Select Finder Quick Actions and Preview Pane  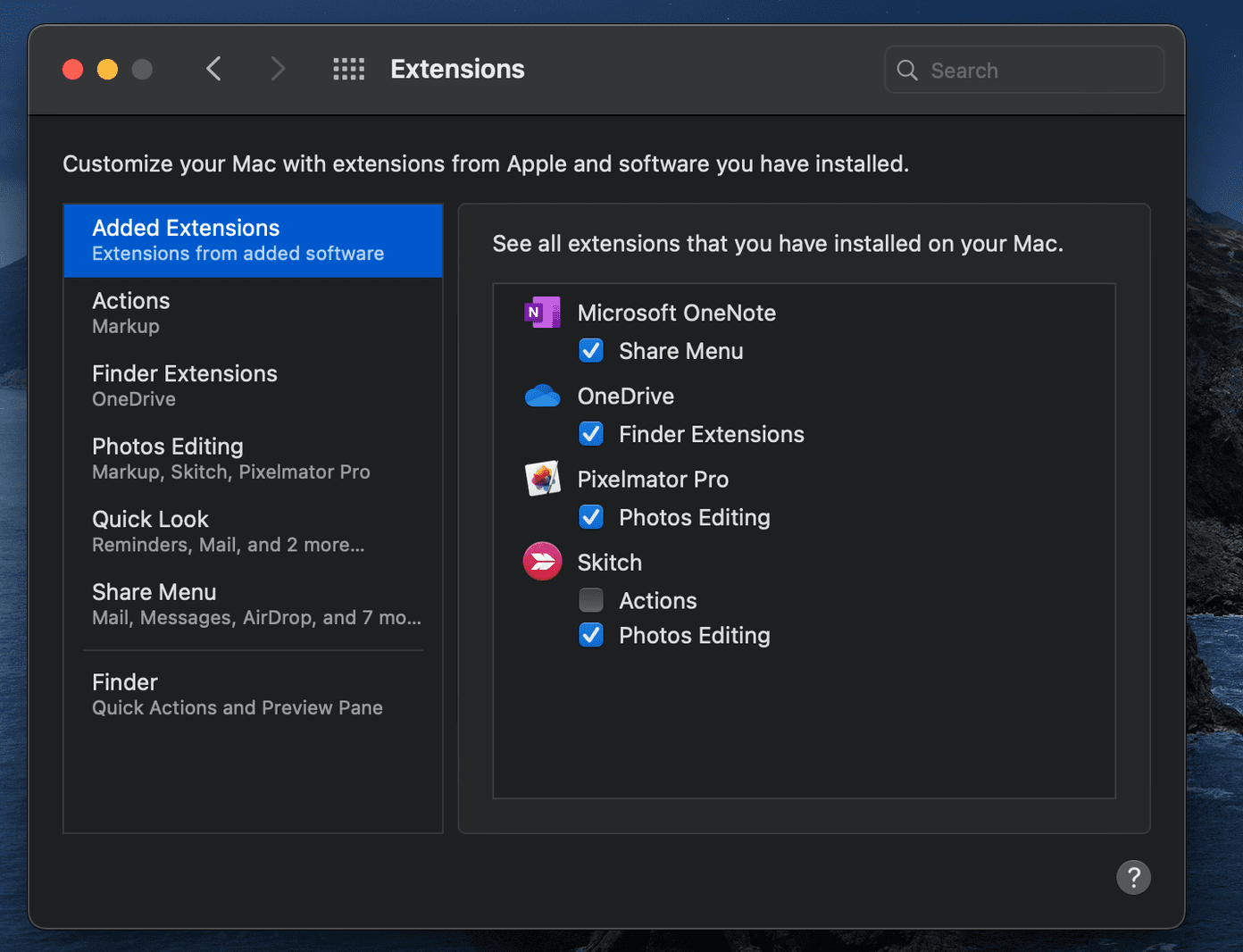[x=254, y=695]
